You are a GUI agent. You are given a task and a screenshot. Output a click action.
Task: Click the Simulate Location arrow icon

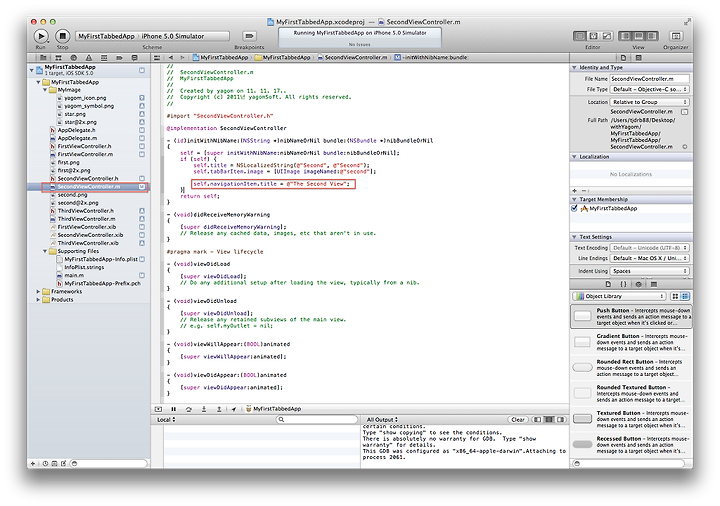pos(234,409)
